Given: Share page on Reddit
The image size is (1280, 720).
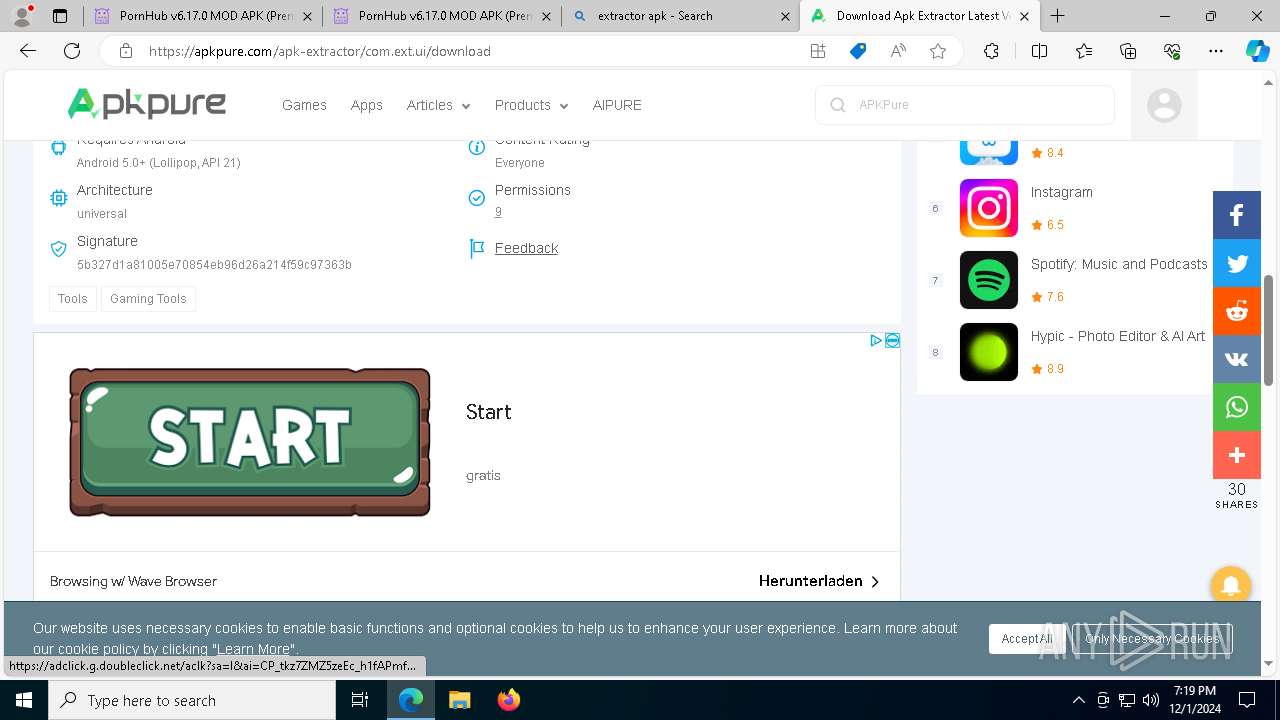Looking at the screenshot, I should 1237,311.
